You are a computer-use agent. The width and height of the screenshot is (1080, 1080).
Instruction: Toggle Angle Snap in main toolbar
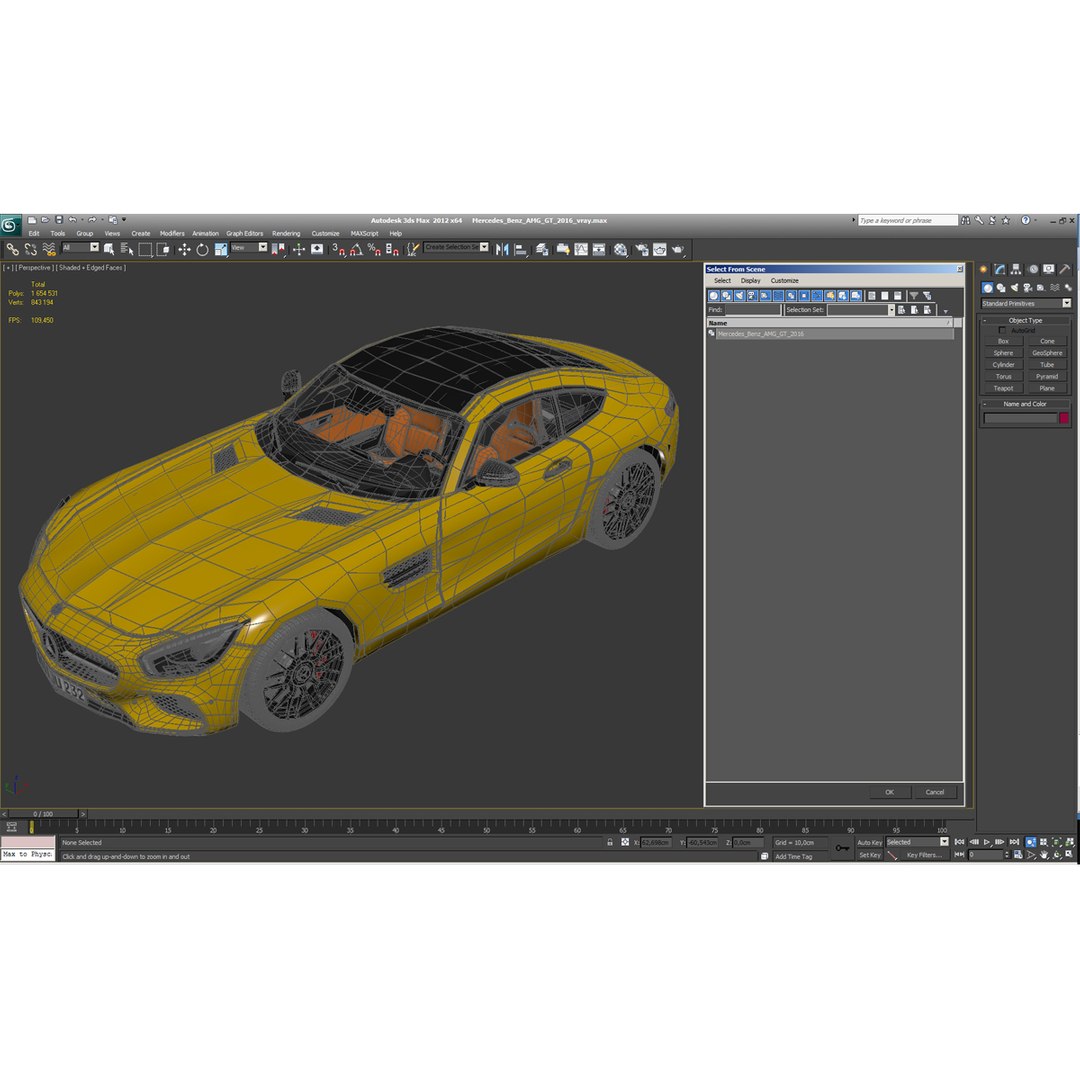[x=356, y=249]
